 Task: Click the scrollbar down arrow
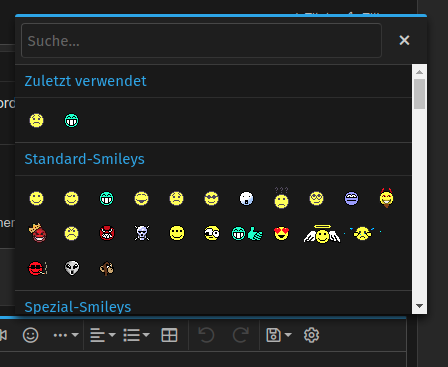[x=419, y=306]
